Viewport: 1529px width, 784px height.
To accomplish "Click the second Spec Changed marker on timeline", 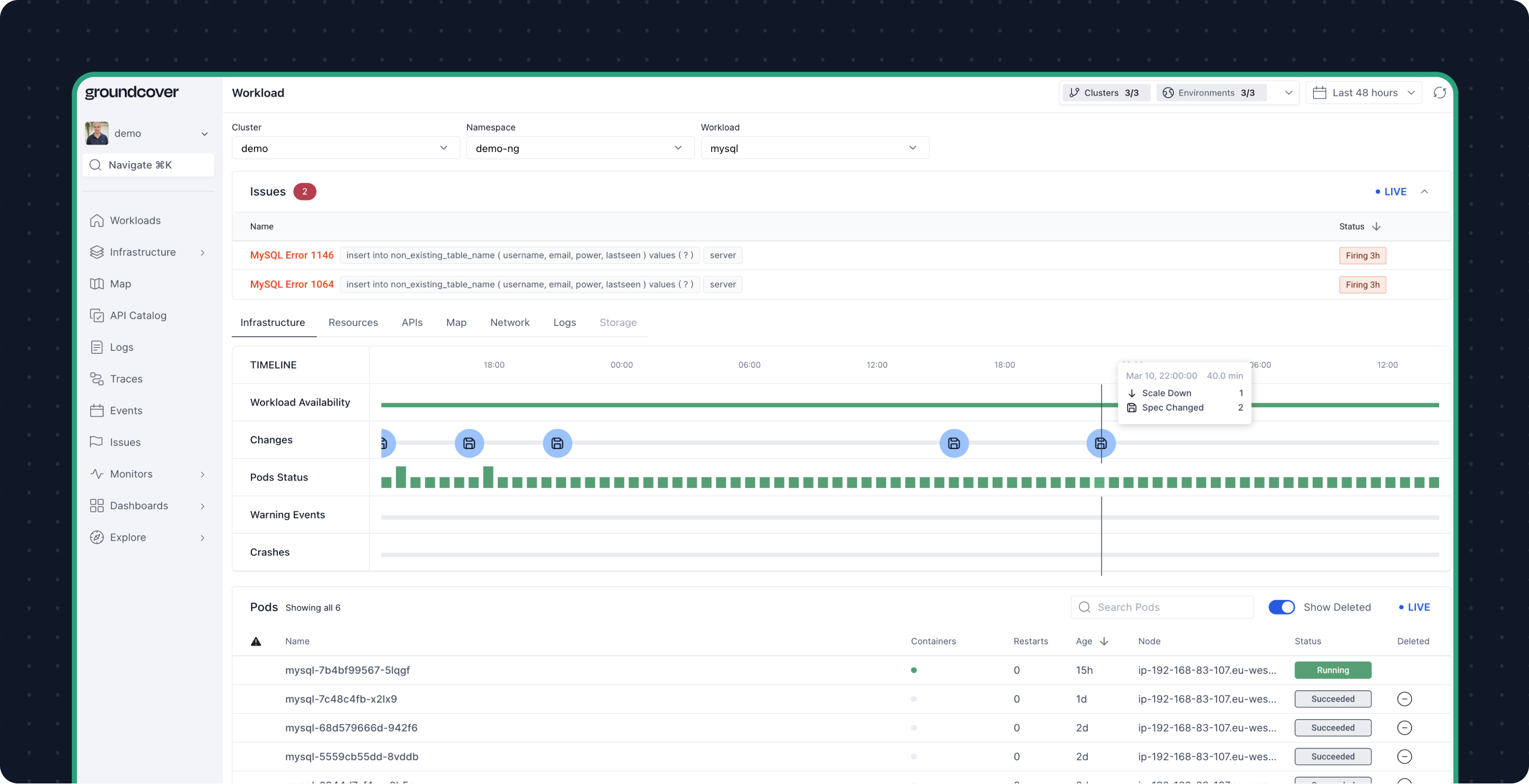I will click(x=469, y=443).
